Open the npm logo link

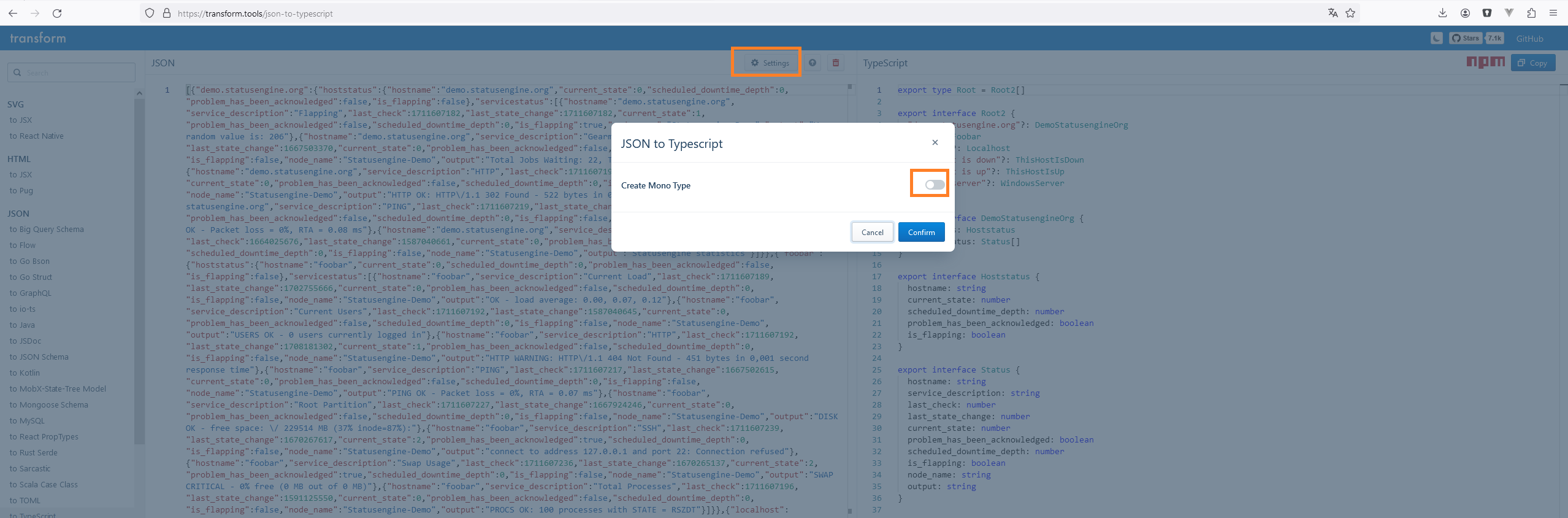1485,61
